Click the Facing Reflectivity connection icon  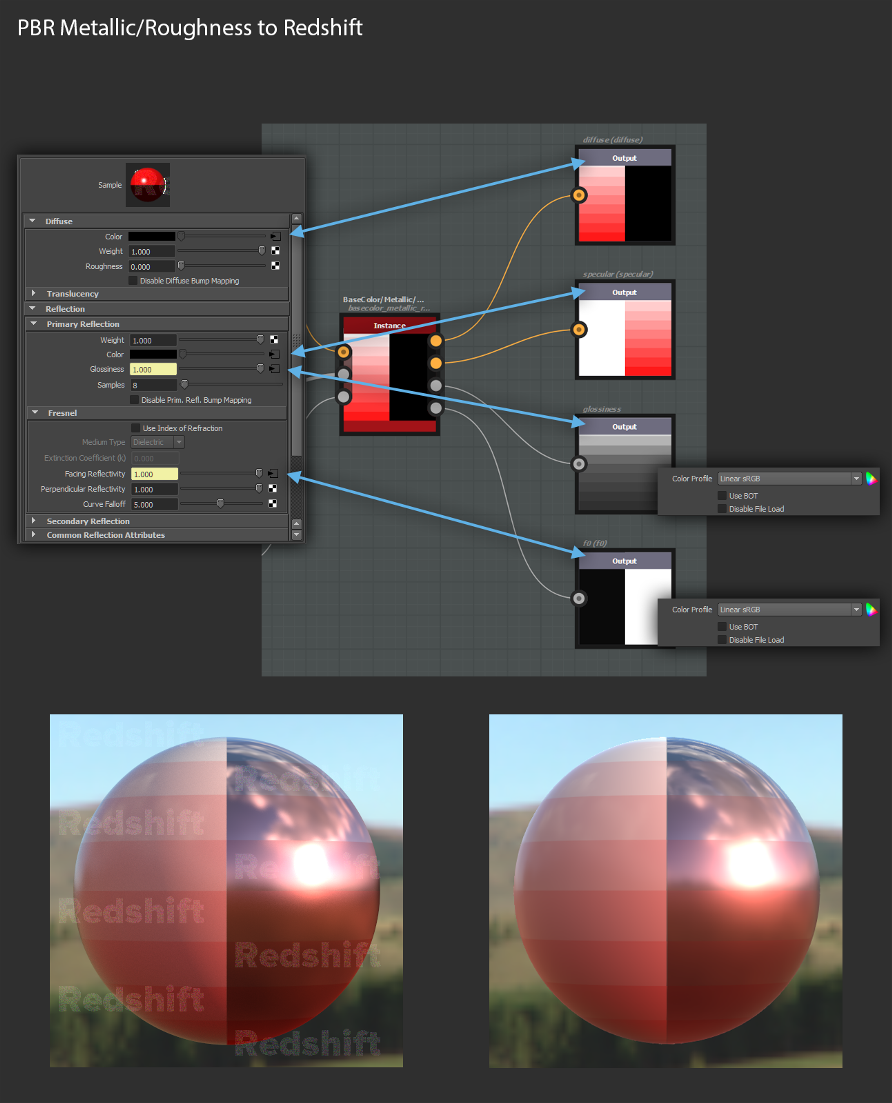click(x=273, y=473)
